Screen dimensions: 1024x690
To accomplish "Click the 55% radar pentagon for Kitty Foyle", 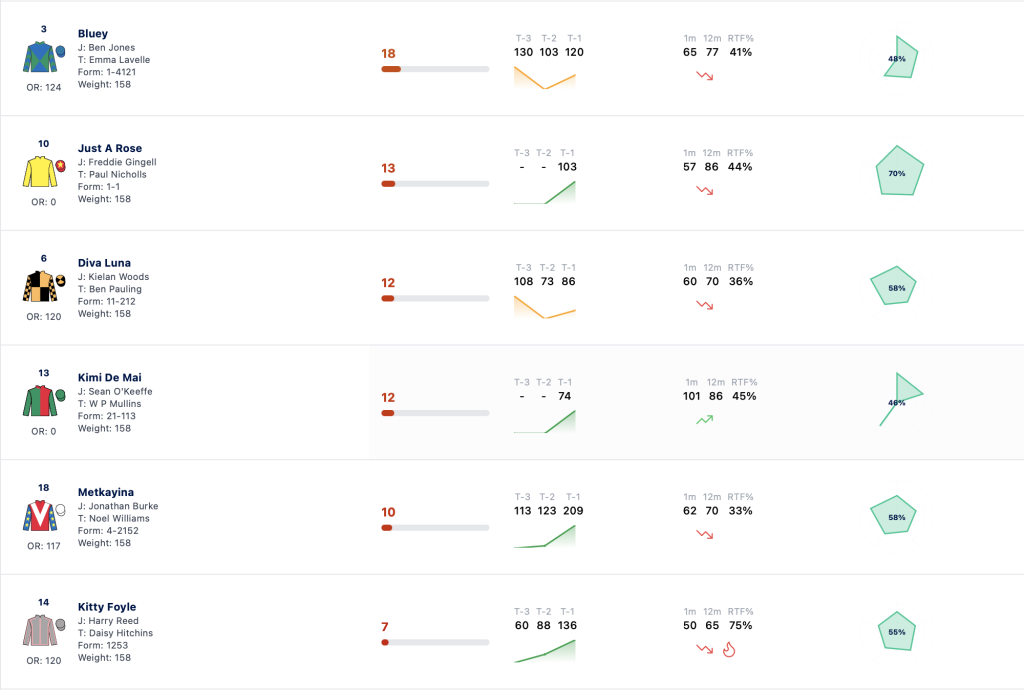I will pyautogui.click(x=897, y=631).
